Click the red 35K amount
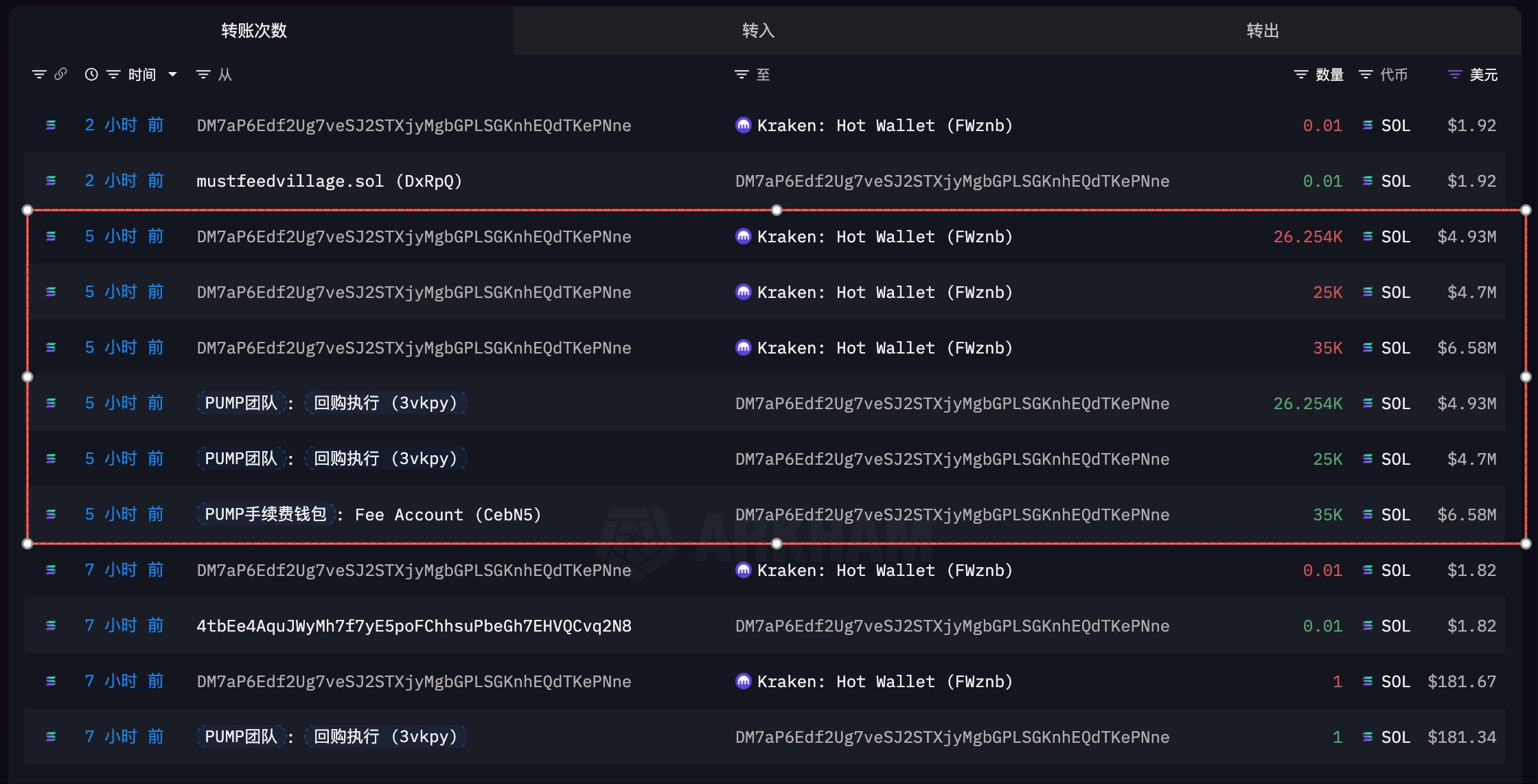The width and height of the screenshot is (1538, 784). [1328, 348]
